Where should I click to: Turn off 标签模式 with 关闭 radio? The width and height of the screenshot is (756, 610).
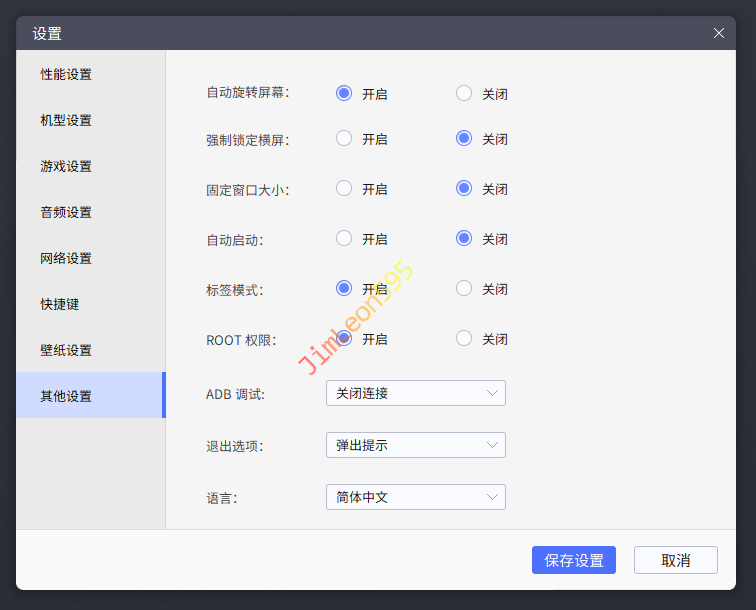click(464, 288)
